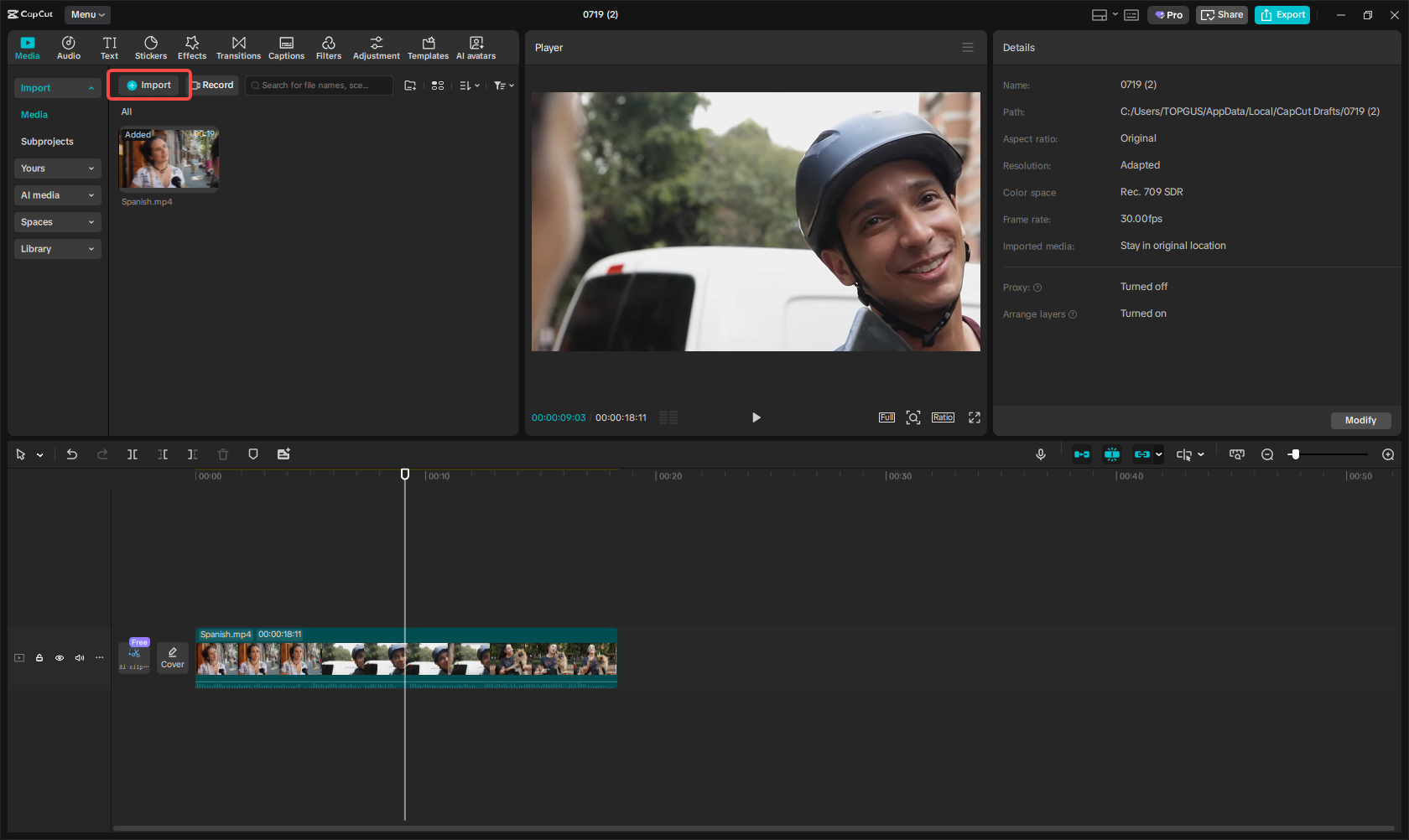This screenshot has height=840, width=1409.
Task: Undo the last action
Action: (71, 454)
